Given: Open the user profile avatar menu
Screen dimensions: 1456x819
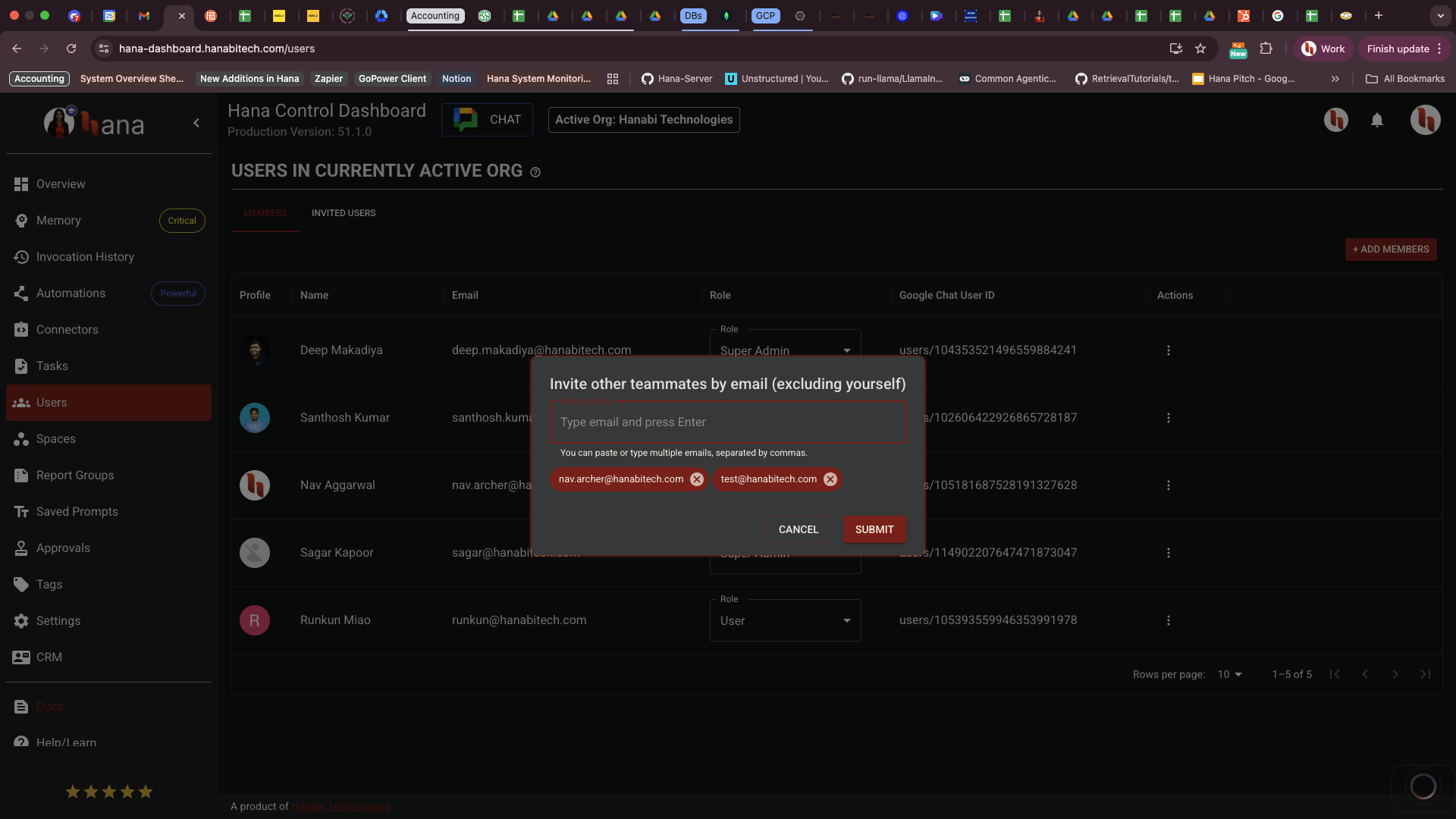Looking at the screenshot, I should [1425, 120].
